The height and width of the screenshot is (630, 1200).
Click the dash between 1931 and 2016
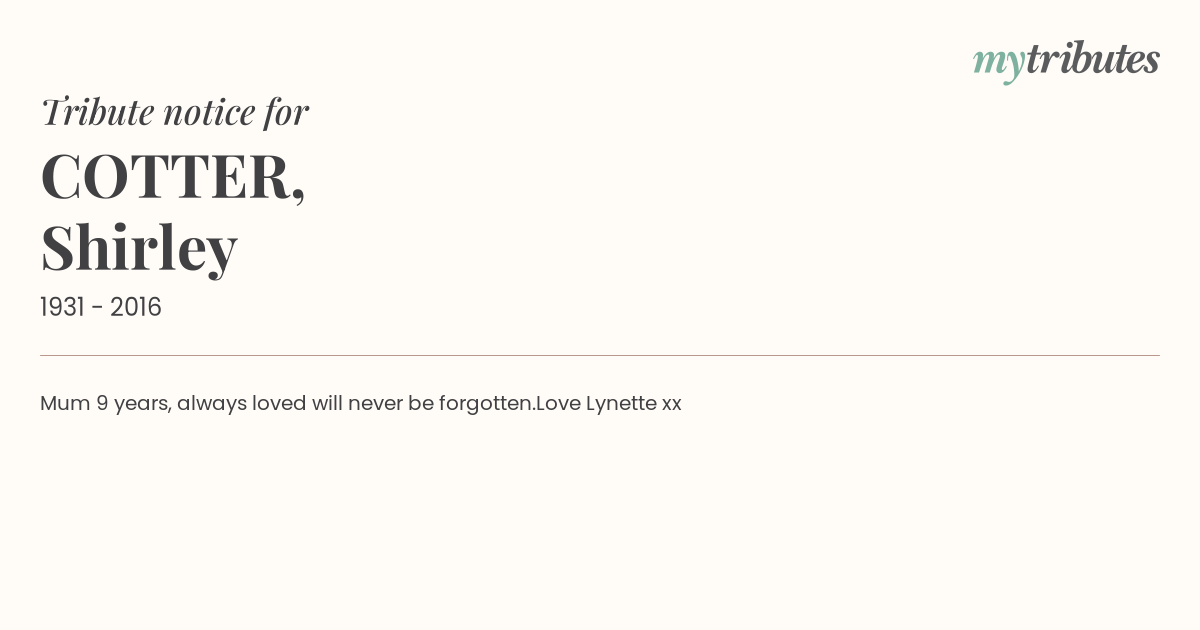(97, 308)
